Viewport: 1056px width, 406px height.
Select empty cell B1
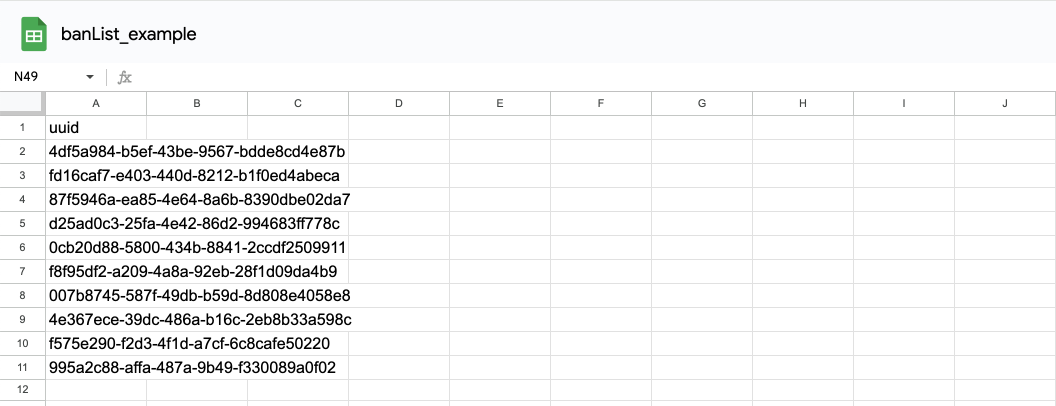pos(197,128)
